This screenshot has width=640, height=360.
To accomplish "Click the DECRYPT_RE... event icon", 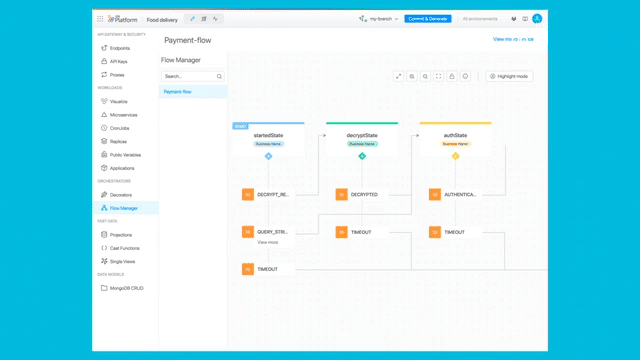I will [248, 194].
